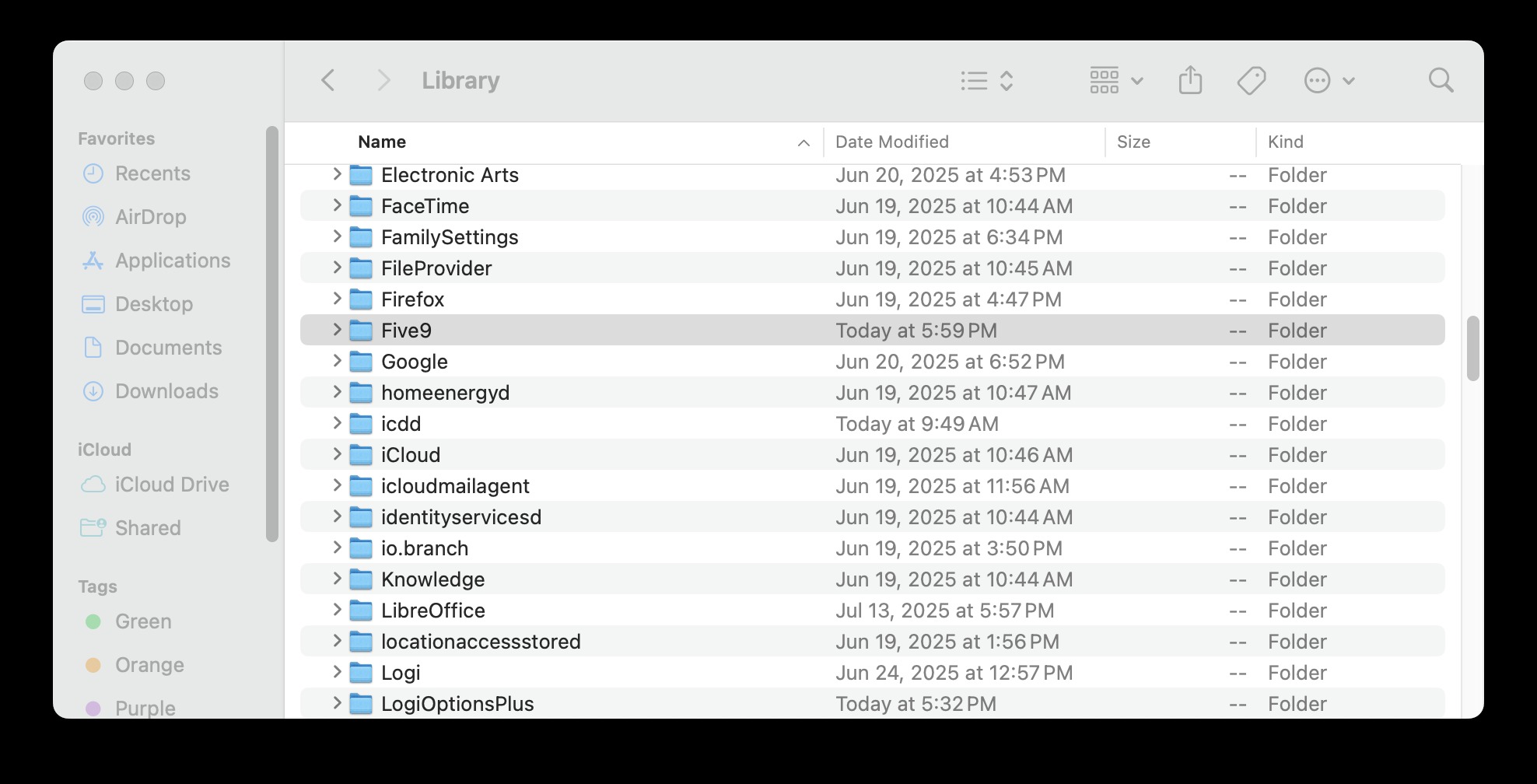Open the list view switcher
The image size is (1537, 784).
(x=987, y=81)
